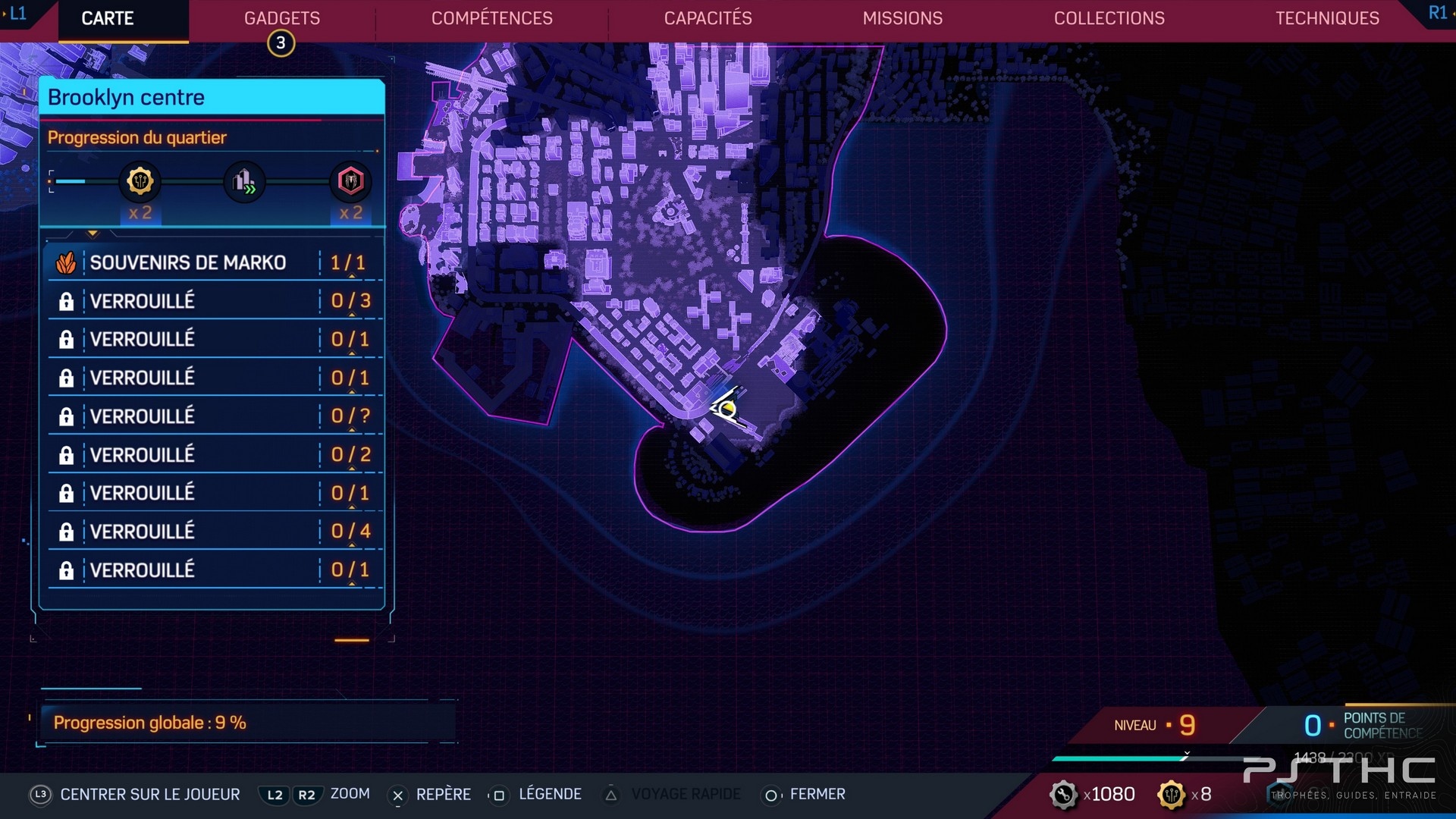This screenshot has height=819, width=1456.
Task: Select the fast travel unlock reward icon
Action: [x=244, y=181]
